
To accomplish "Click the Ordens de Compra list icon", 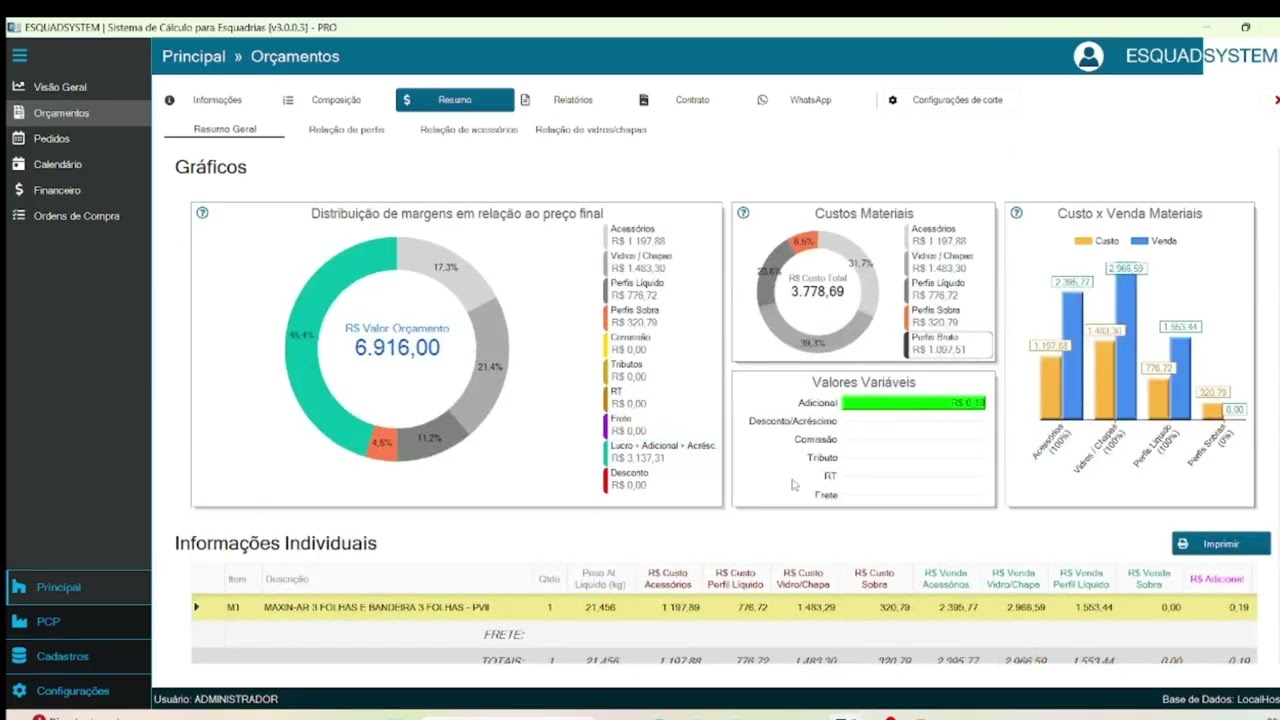I will coord(18,215).
